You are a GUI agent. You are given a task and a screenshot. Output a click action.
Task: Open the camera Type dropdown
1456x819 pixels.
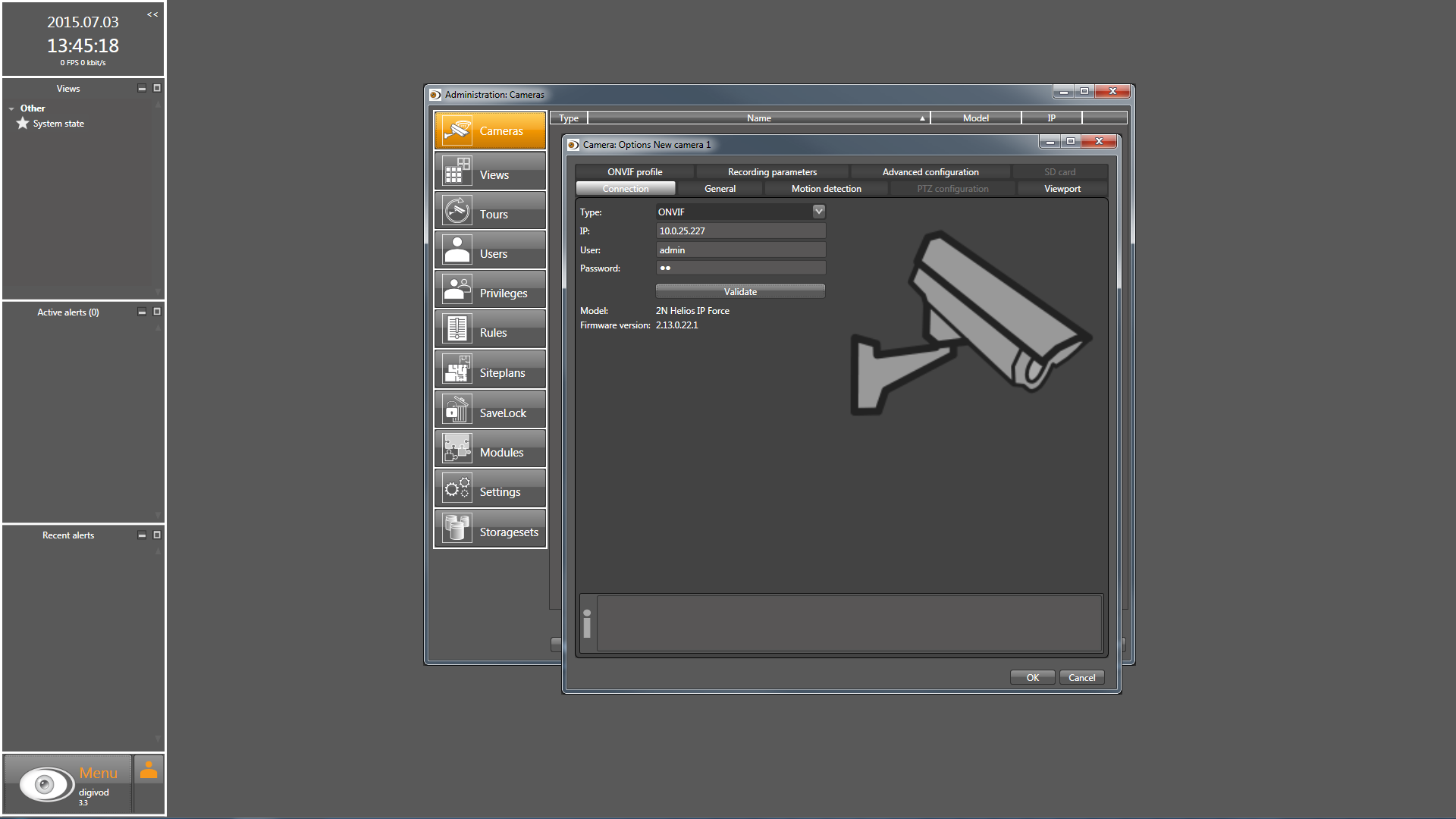click(x=818, y=212)
